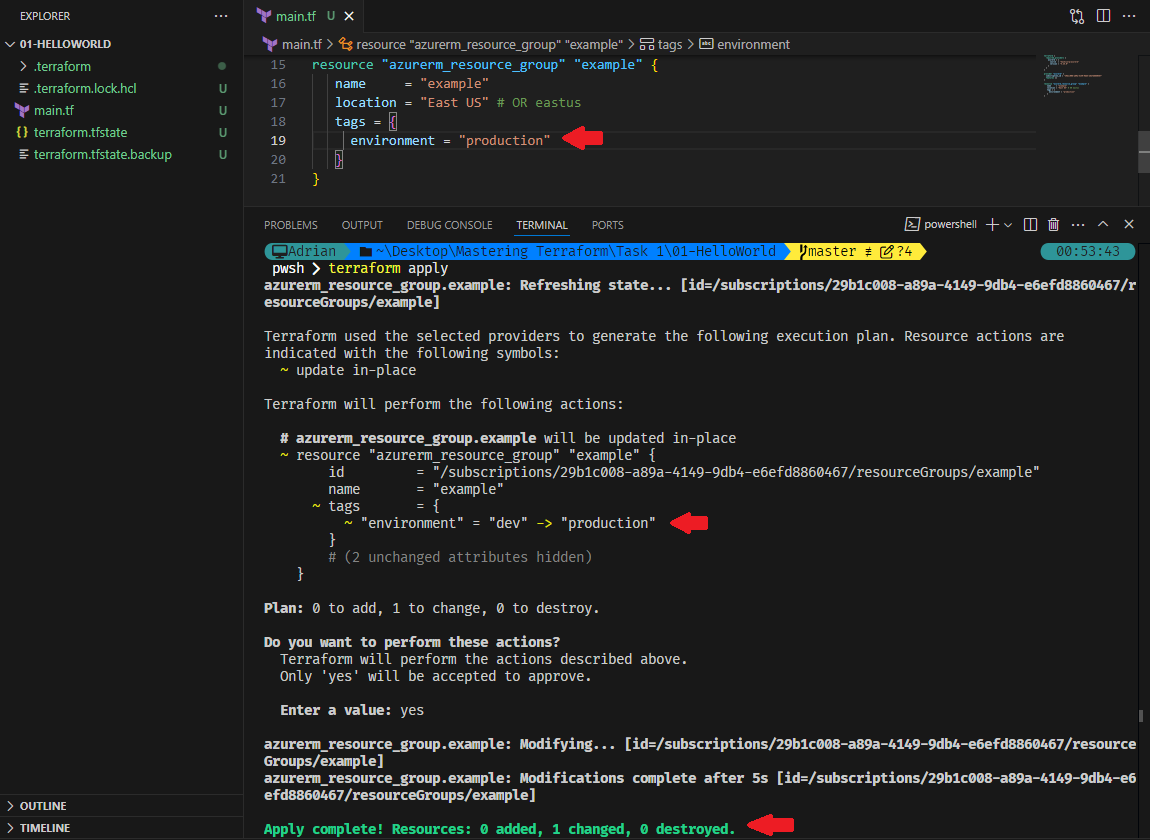This screenshot has width=1150, height=840.
Task: Click the environment breadcrumb segment
Action: pyautogui.click(x=744, y=44)
